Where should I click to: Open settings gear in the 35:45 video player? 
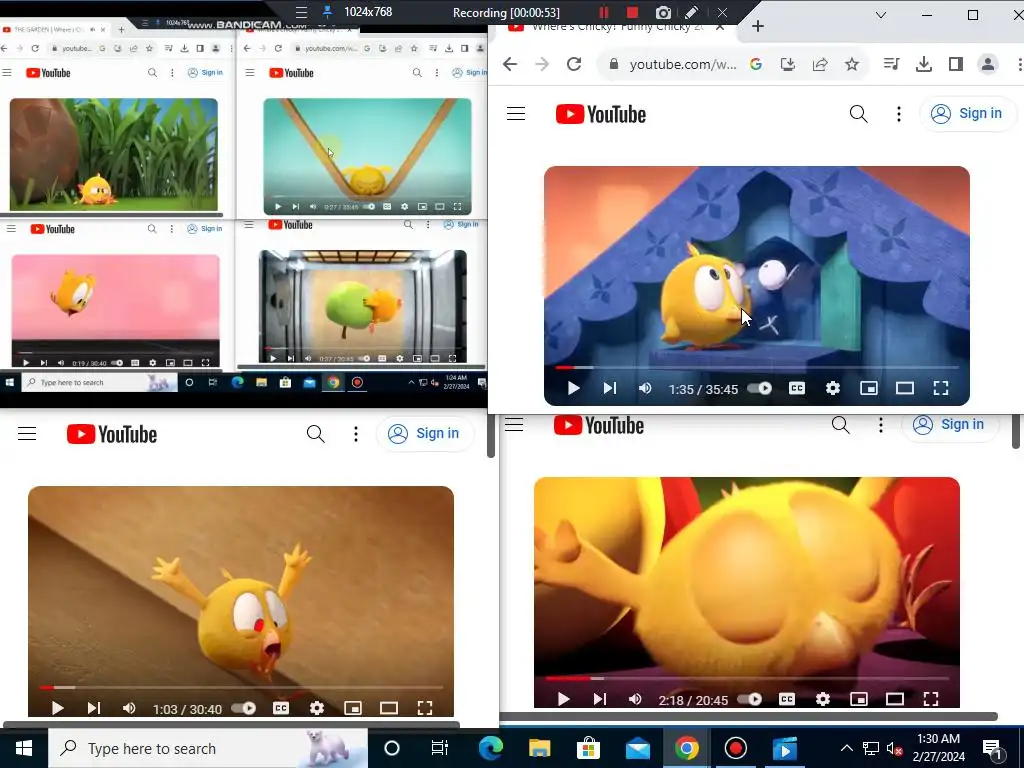(x=833, y=389)
